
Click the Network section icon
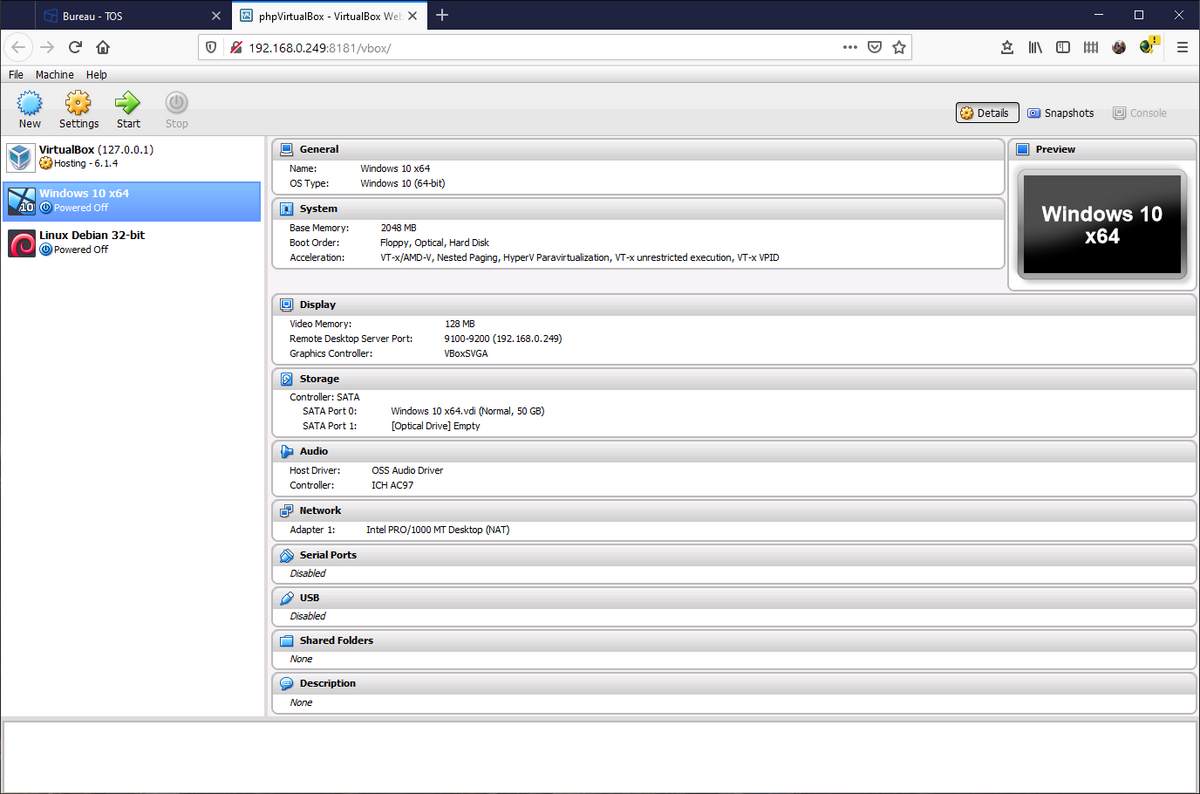pyautogui.click(x=286, y=510)
